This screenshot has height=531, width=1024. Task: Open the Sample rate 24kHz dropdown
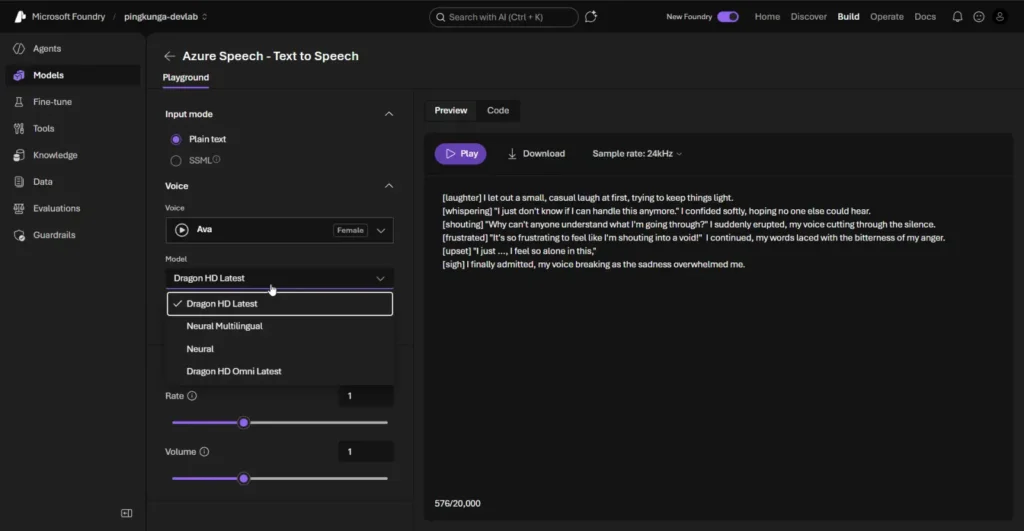(x=637, y=154)
